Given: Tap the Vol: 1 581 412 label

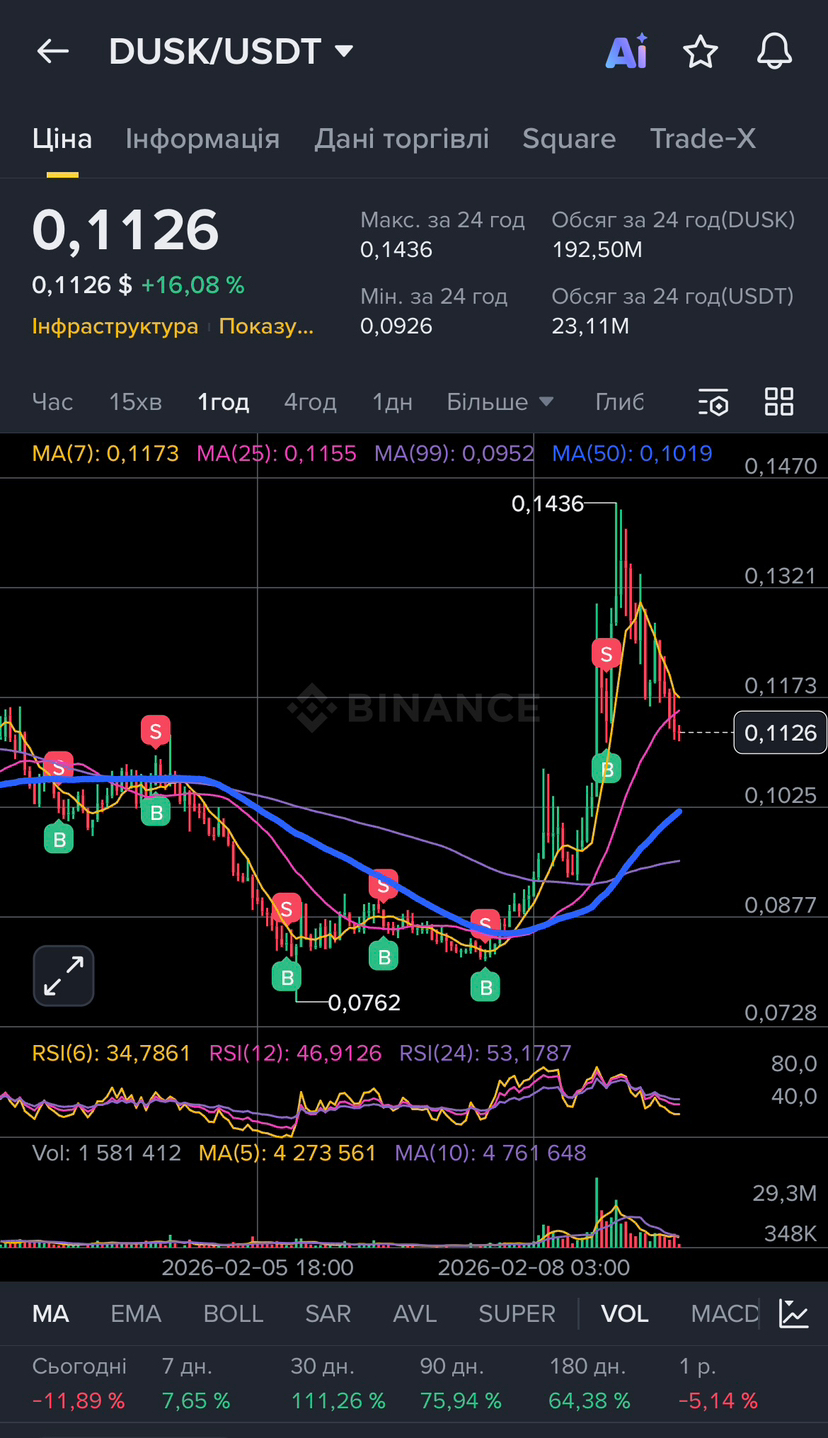Looking at the screenshot, I should pos(107,1153).
